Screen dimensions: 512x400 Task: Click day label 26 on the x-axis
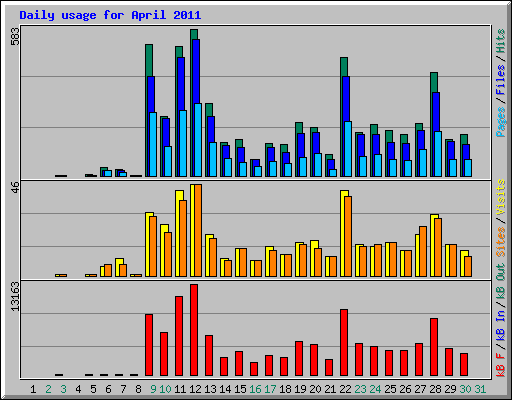coord(405,389)
